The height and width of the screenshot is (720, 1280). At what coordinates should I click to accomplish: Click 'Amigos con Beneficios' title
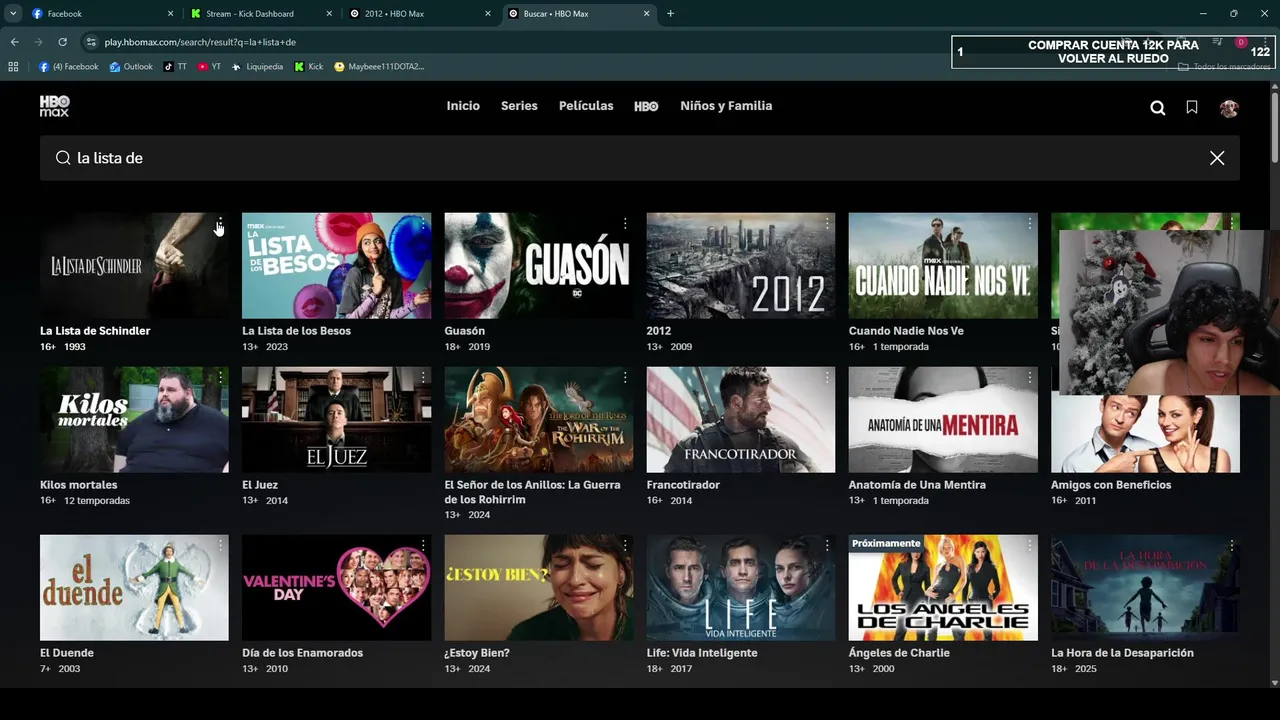(1111, 485)
